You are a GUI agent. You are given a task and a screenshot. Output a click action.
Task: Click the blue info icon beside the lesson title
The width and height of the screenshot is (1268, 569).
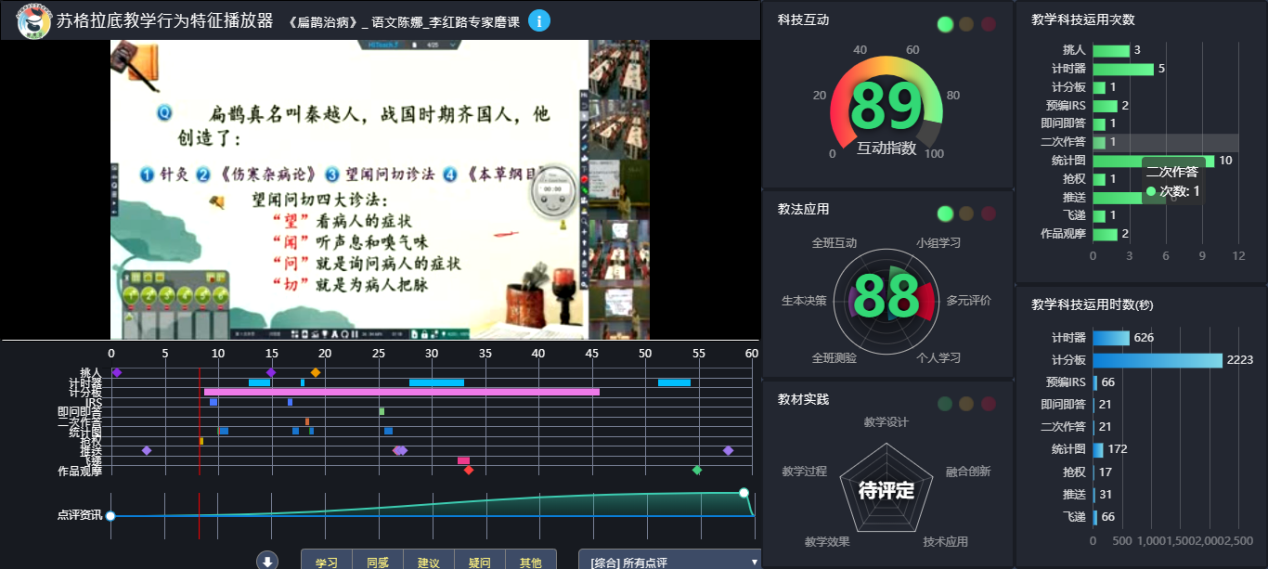coord(539,20)
